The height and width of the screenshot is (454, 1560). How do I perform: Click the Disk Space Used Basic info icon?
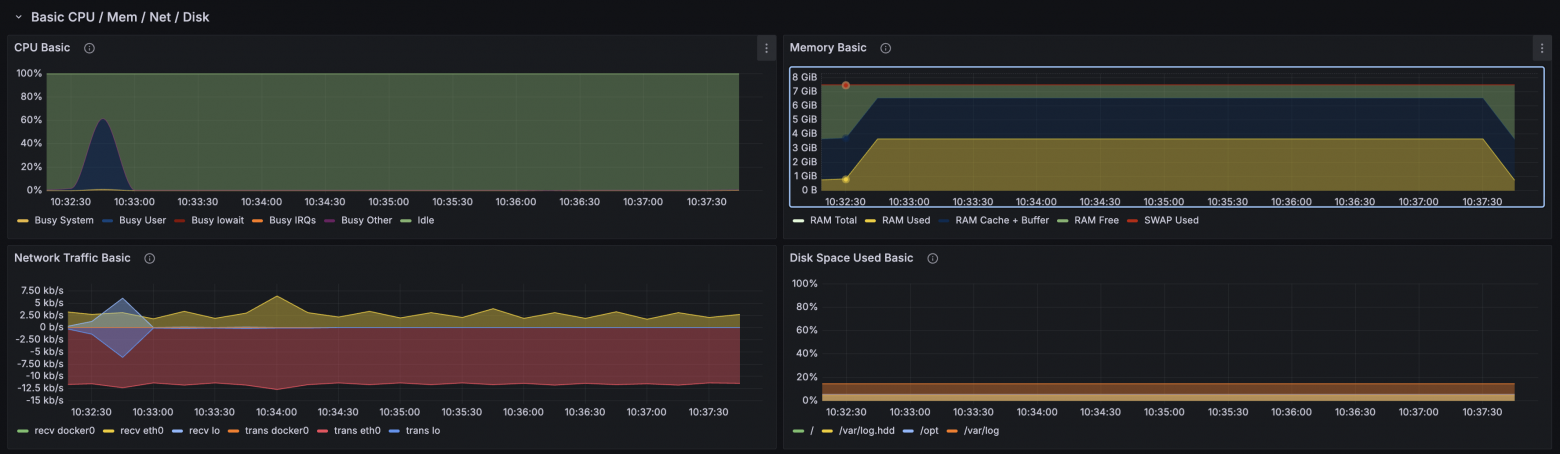[932, 258]
